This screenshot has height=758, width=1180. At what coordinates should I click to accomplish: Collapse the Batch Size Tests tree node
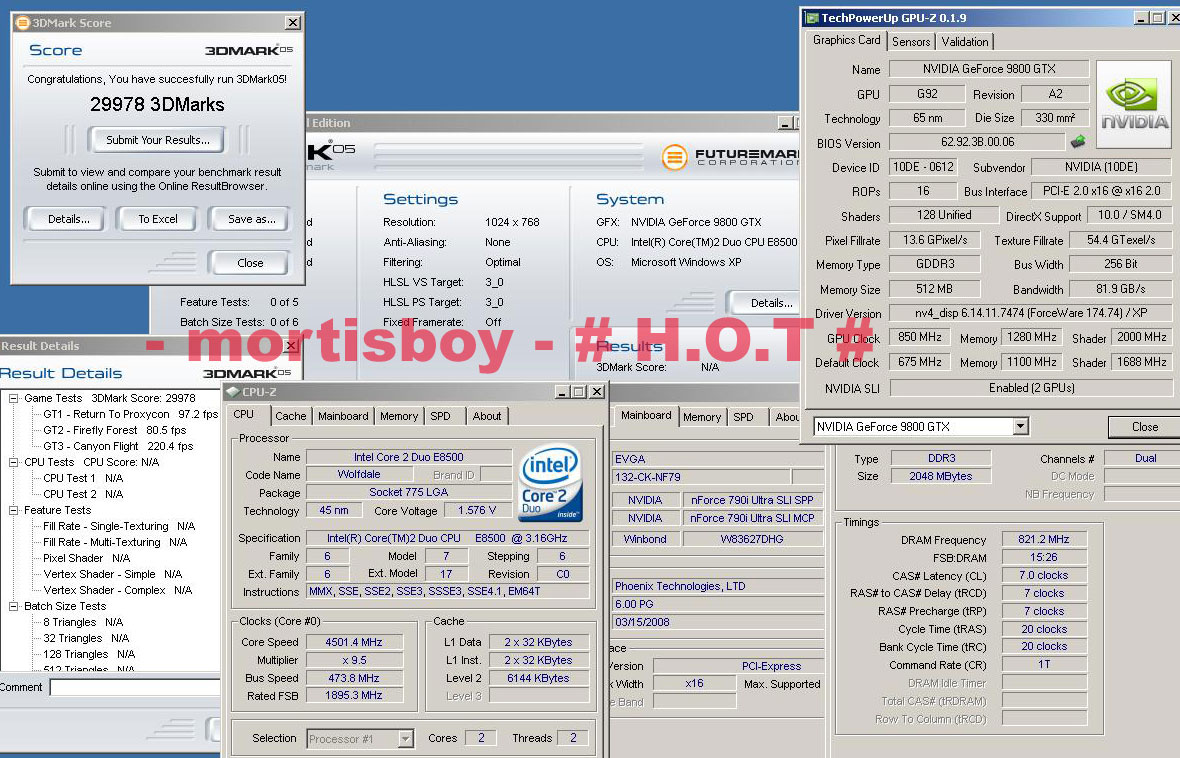click(x=14, y=606)
